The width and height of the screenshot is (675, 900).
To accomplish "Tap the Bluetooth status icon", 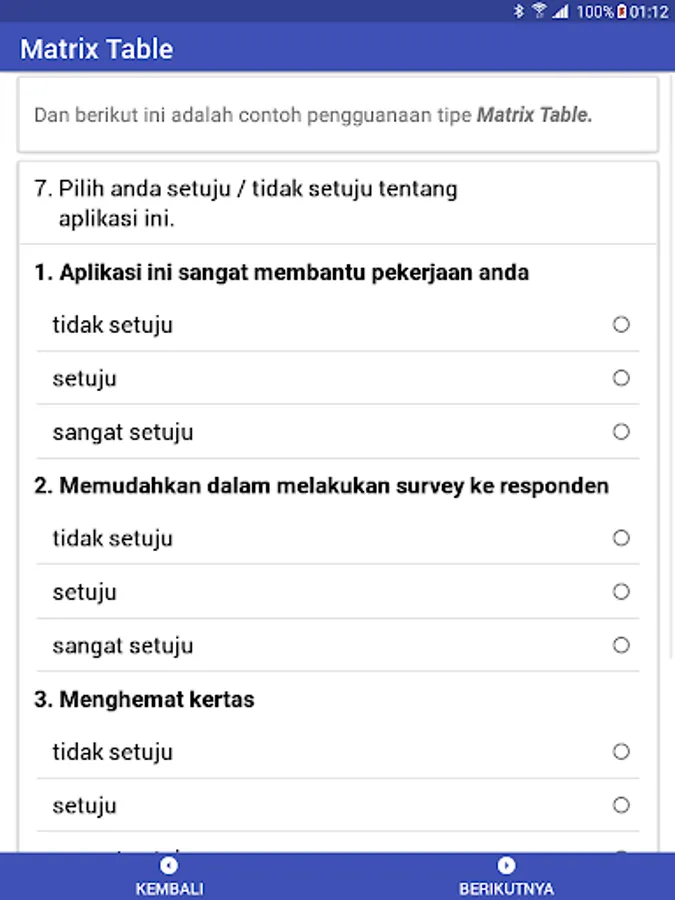I will (x=518, y=11).
